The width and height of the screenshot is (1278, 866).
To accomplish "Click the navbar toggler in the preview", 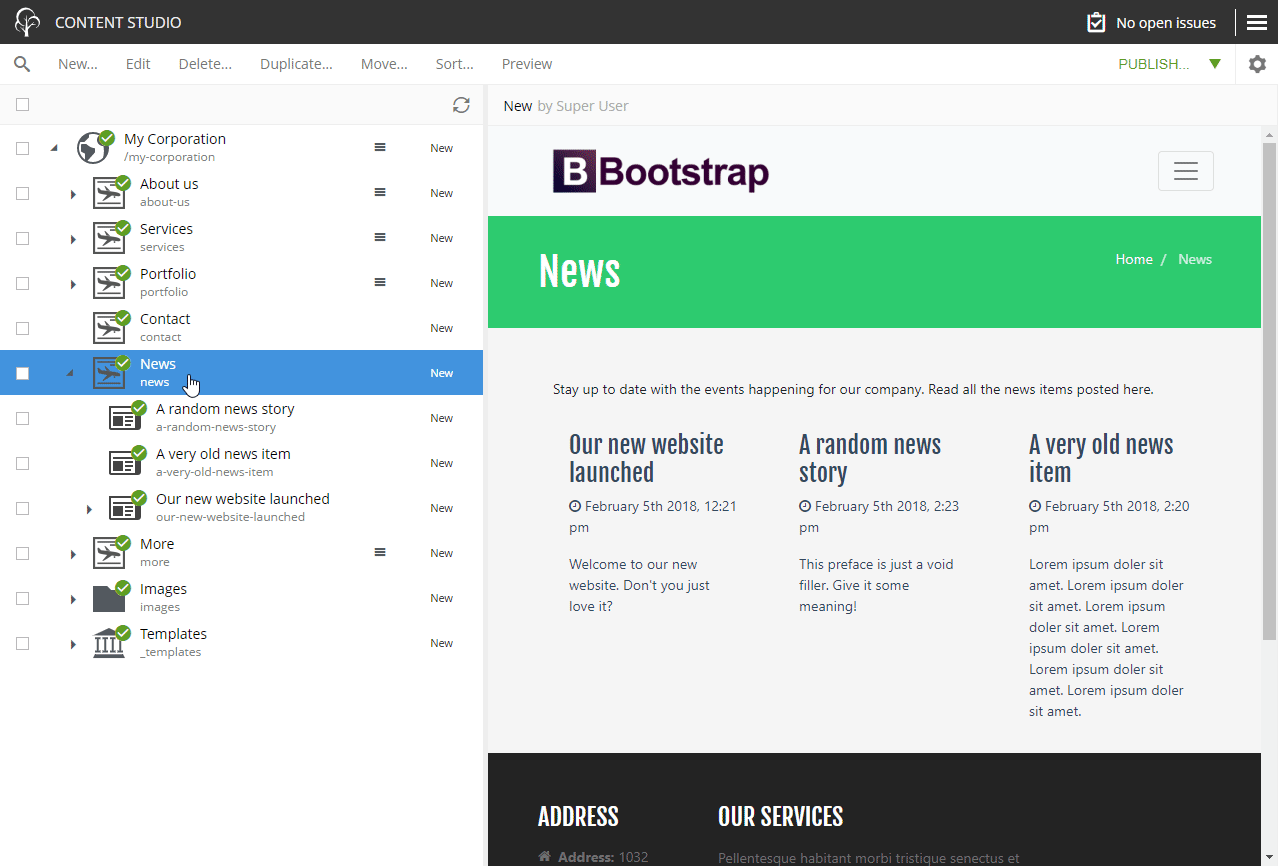I will click(x=1185, y=170).
